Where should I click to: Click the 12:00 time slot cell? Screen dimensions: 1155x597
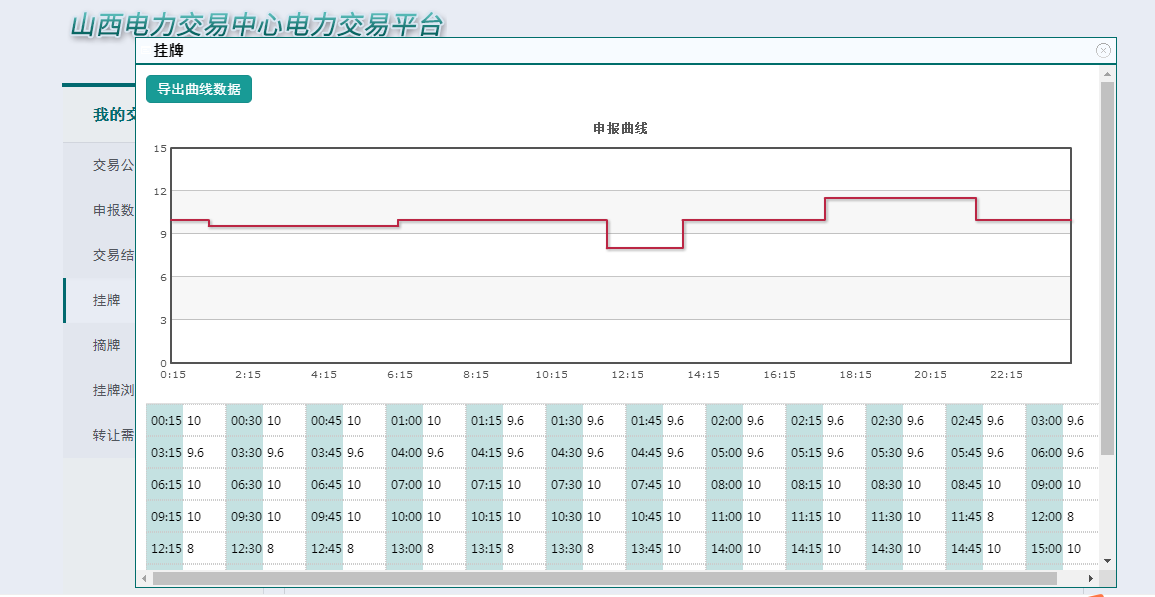[1046, 517]
